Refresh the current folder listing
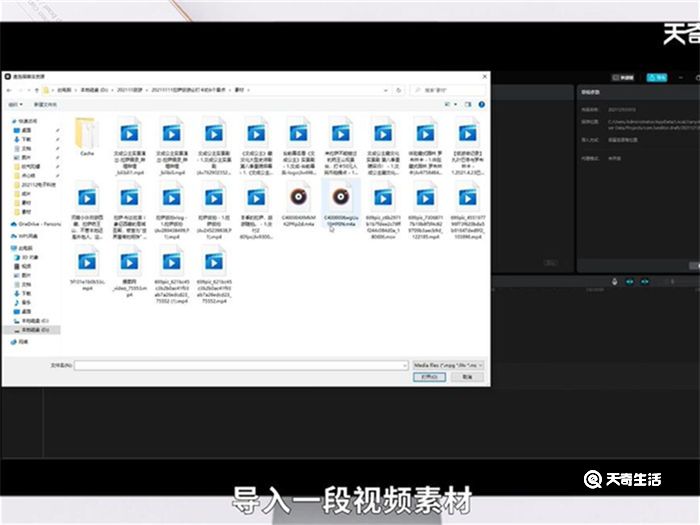 [x=399, y=90]
